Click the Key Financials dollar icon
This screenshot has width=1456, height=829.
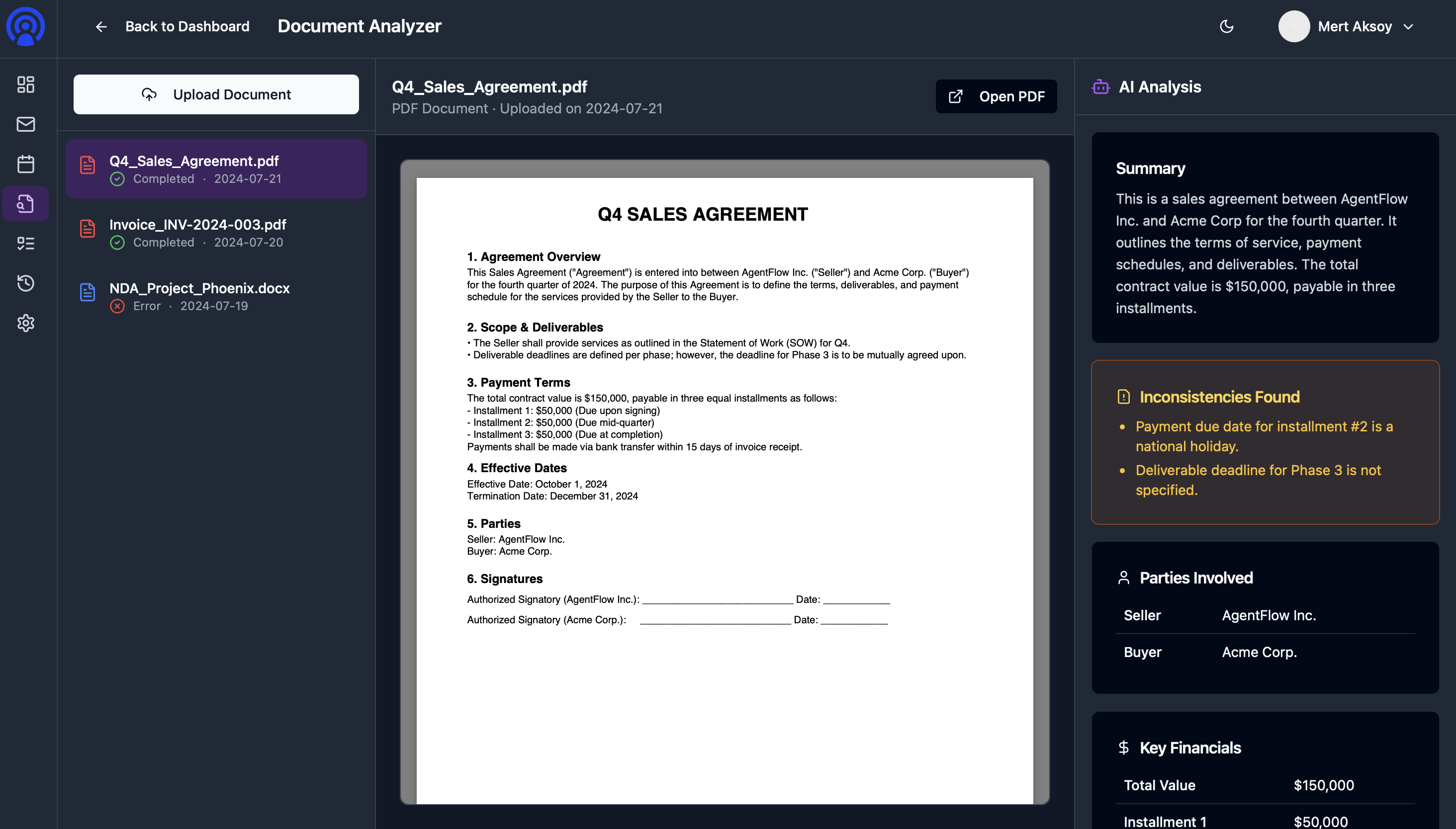(x=1123, y=747)
